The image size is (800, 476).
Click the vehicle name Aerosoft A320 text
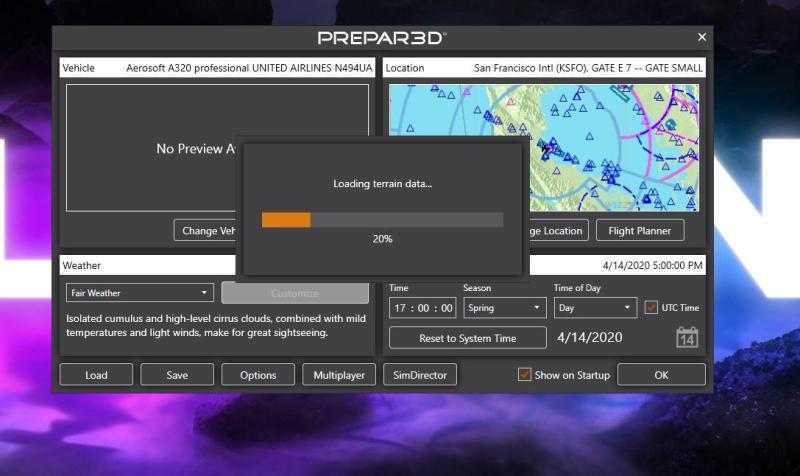click(x=249, y=68)
